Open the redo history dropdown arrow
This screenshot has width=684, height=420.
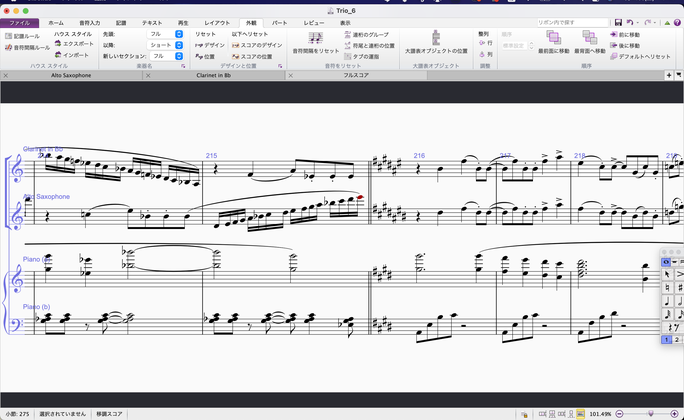pyautogui.click(x=655, y=23)
